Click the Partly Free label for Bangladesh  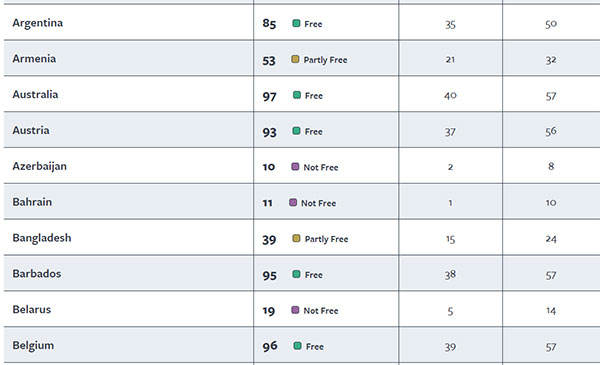pyautogui.click(x=326, y=239)
